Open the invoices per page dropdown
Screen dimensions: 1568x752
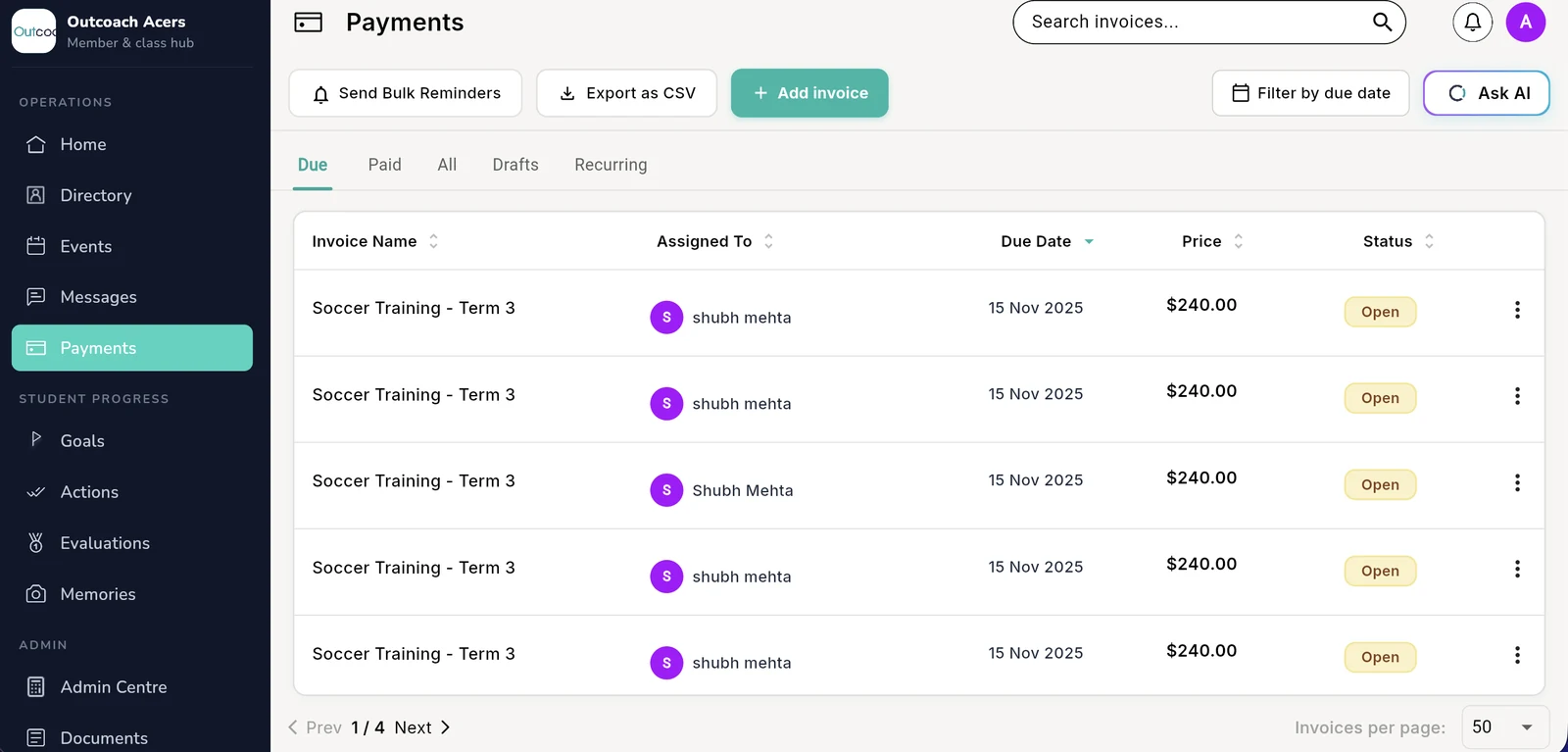(x=1504, y=727)
